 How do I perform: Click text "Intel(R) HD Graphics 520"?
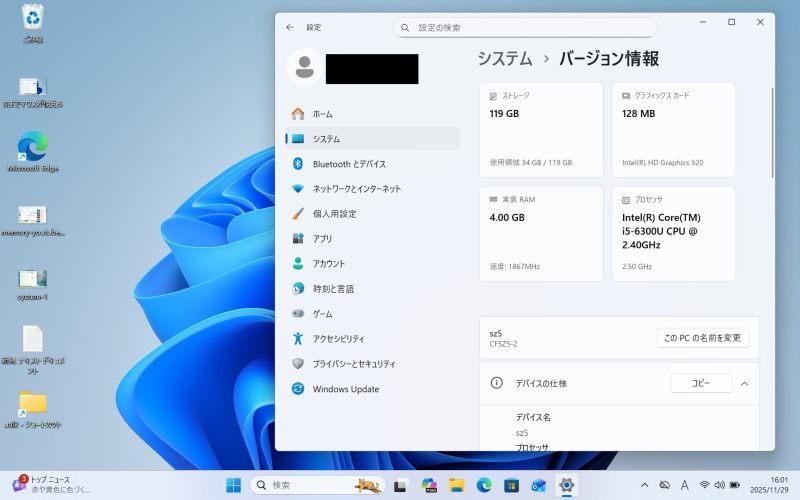tap(662, 163)
